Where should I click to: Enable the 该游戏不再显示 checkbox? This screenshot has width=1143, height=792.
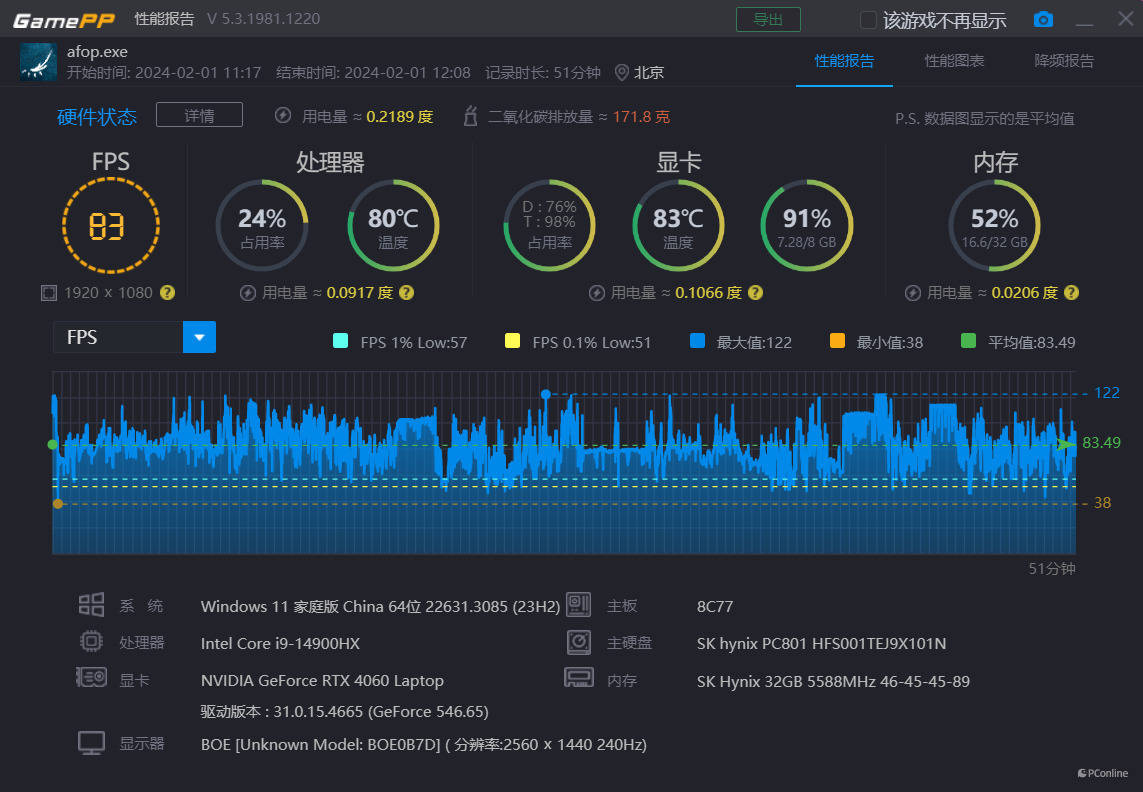pyautogui.click(x=868, y=20)
